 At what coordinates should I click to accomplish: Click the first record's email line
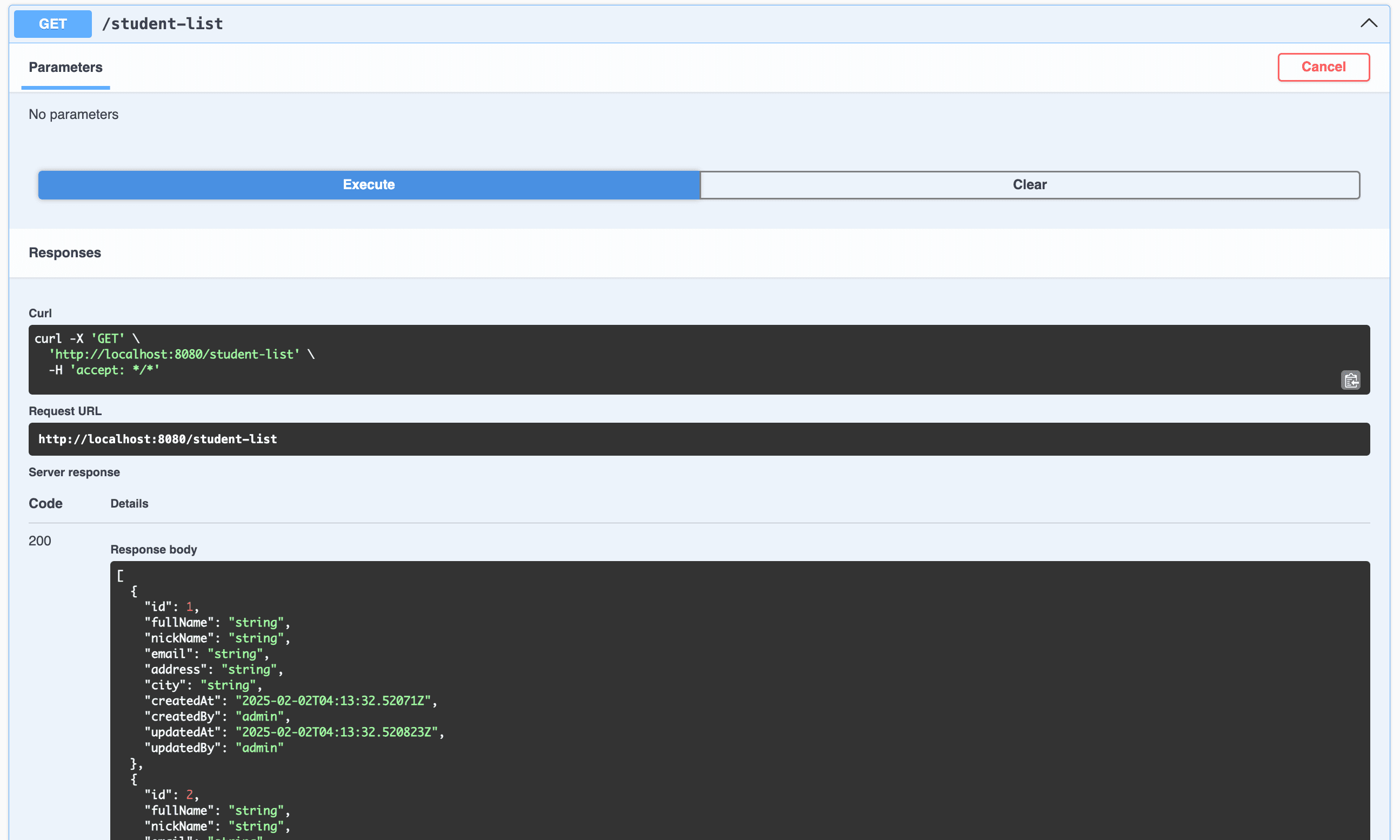tap(206, 654)
